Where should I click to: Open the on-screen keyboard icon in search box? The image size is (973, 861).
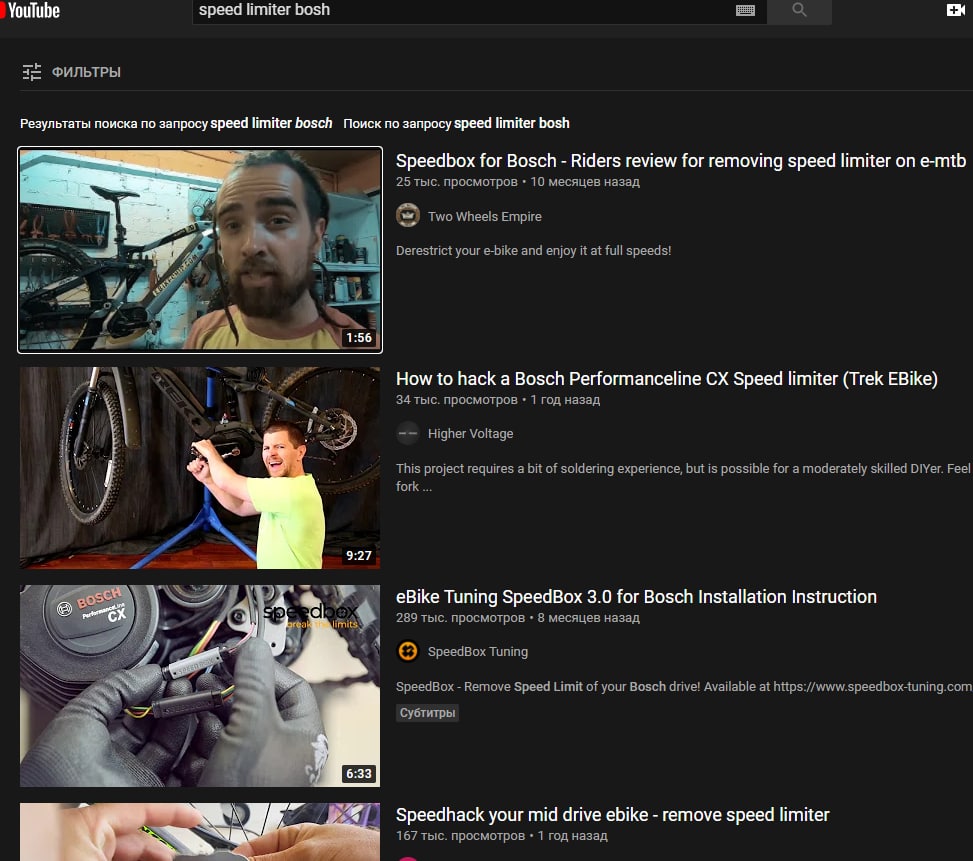click(x=745, y=10)
